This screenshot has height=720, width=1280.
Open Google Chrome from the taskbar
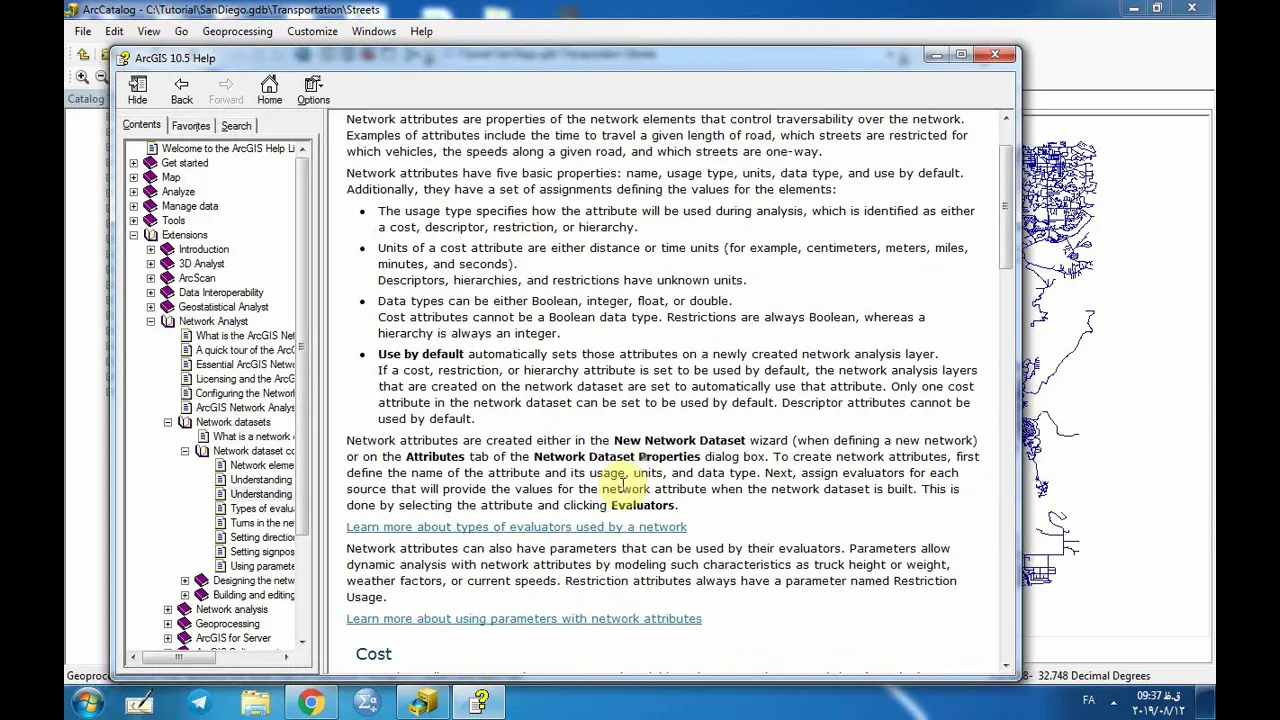coord(311,702)
